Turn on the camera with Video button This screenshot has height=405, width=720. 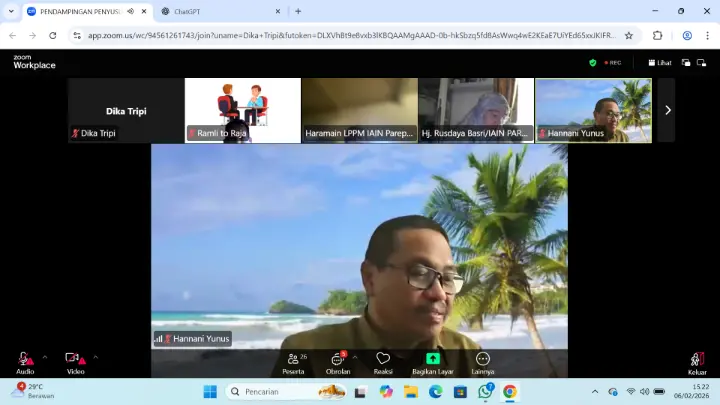click(x=75, y=360)
